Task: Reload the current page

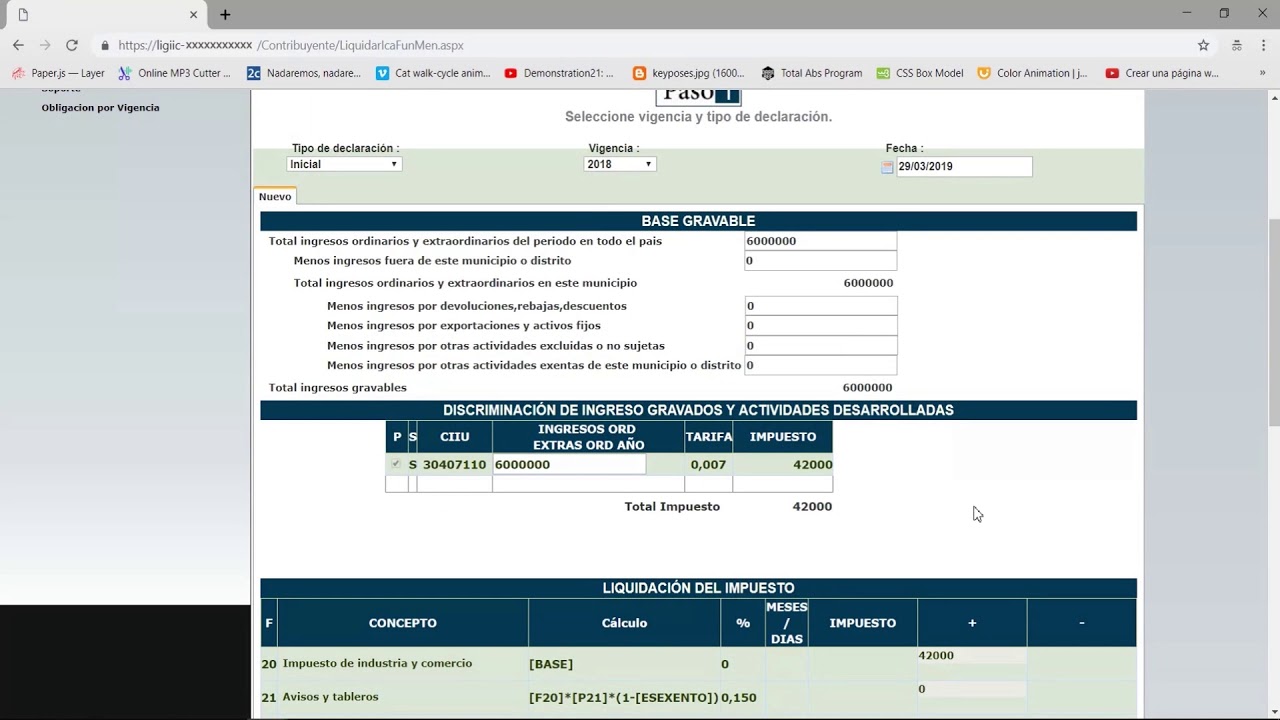Action: 72,45
